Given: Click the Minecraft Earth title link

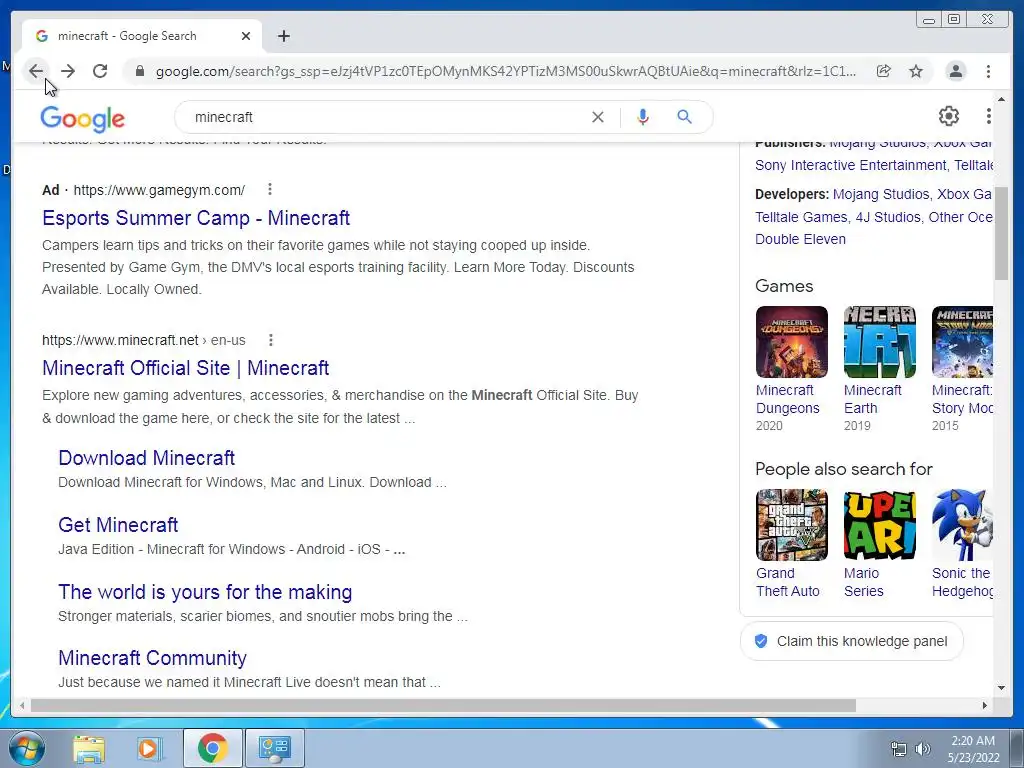Looking at the screenshot, I should click(872, 399).
